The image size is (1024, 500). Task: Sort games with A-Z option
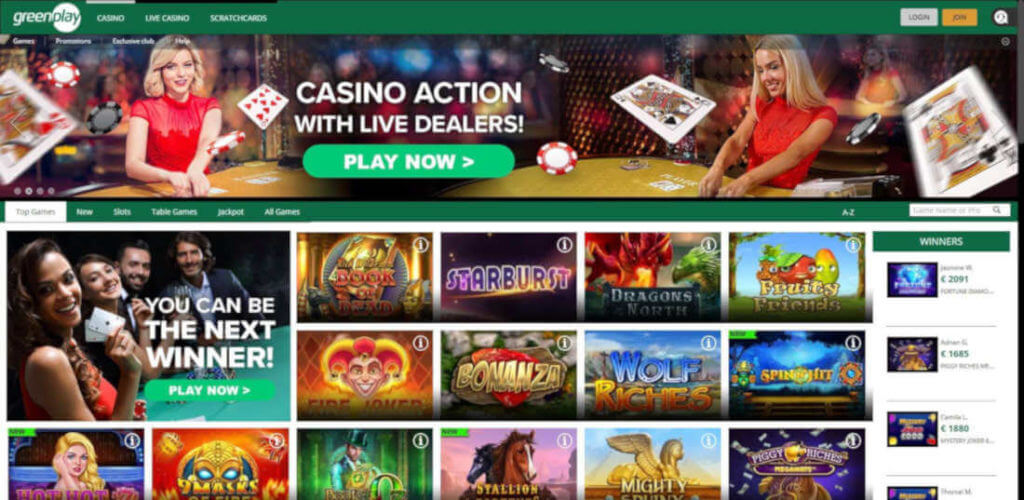click(x=848, y=212)
